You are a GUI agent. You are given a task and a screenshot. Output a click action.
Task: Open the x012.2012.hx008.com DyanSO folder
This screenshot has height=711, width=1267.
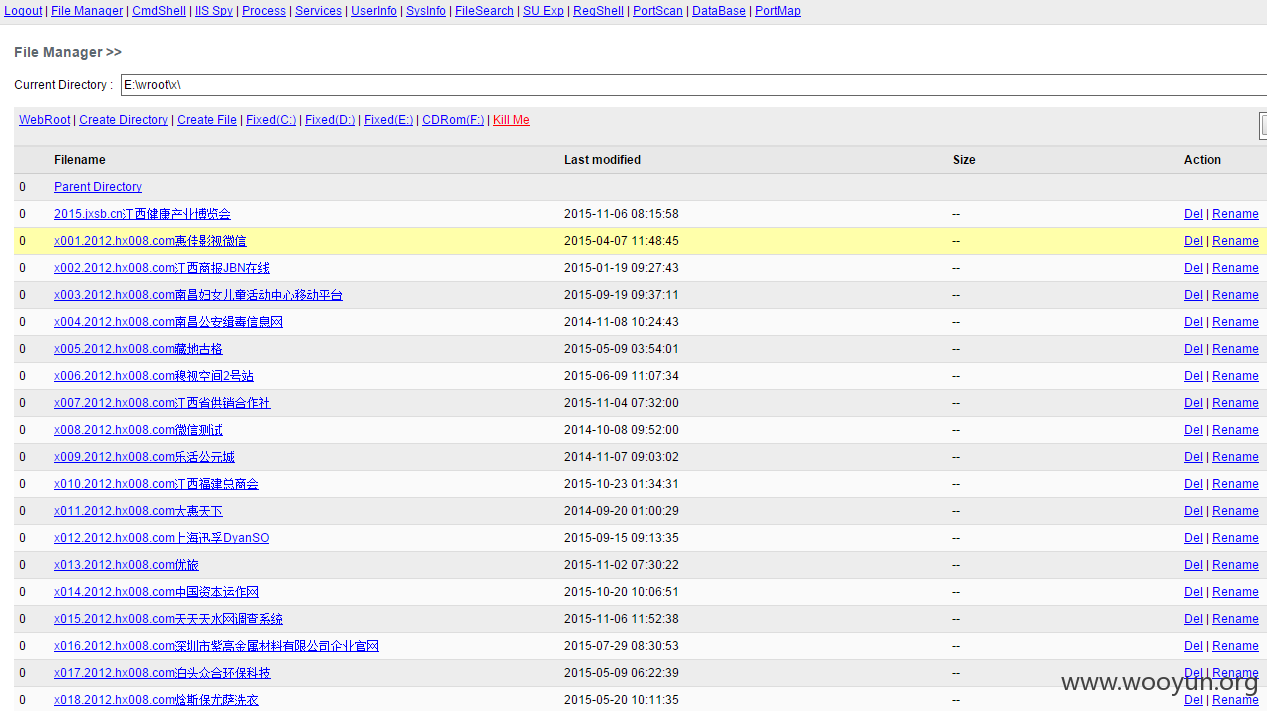click(x=161, y=538)
